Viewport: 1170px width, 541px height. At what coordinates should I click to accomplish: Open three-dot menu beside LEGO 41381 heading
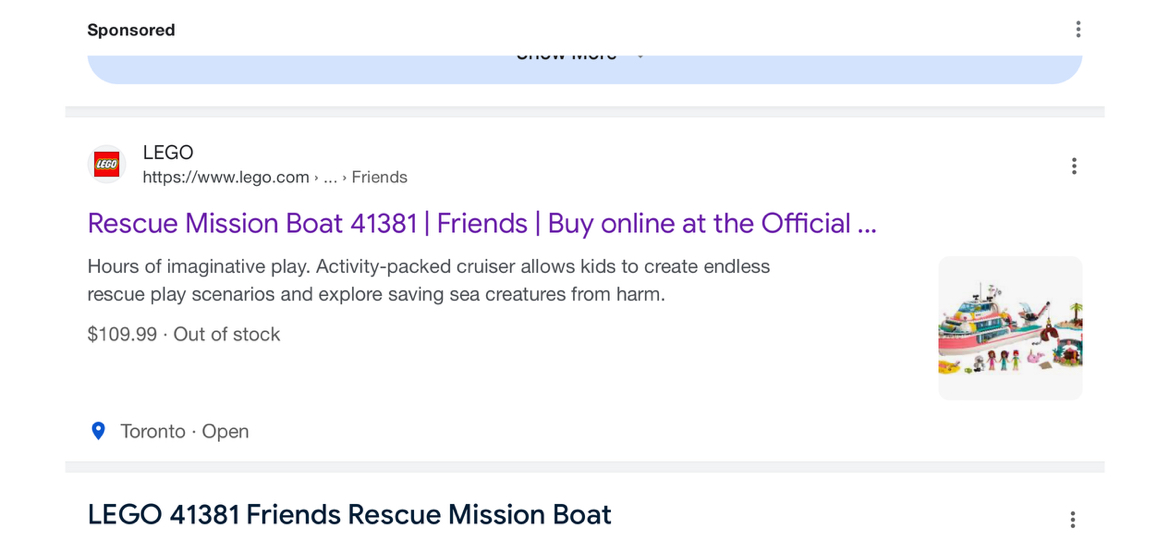click(1072, 519)
